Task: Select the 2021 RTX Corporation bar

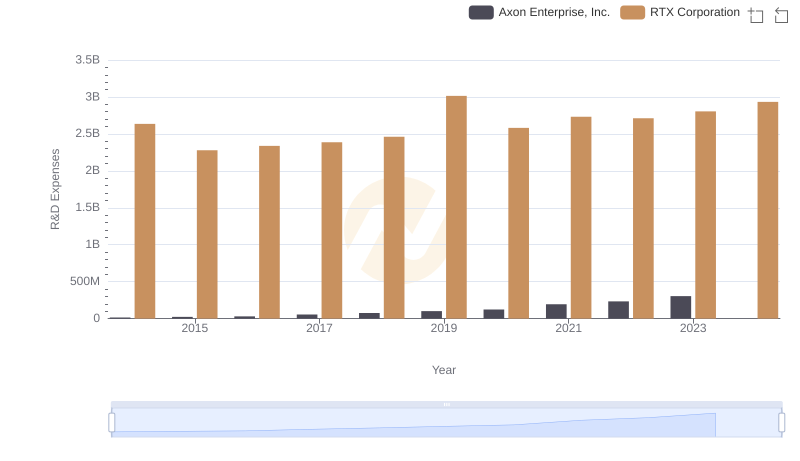Action: 581,218
